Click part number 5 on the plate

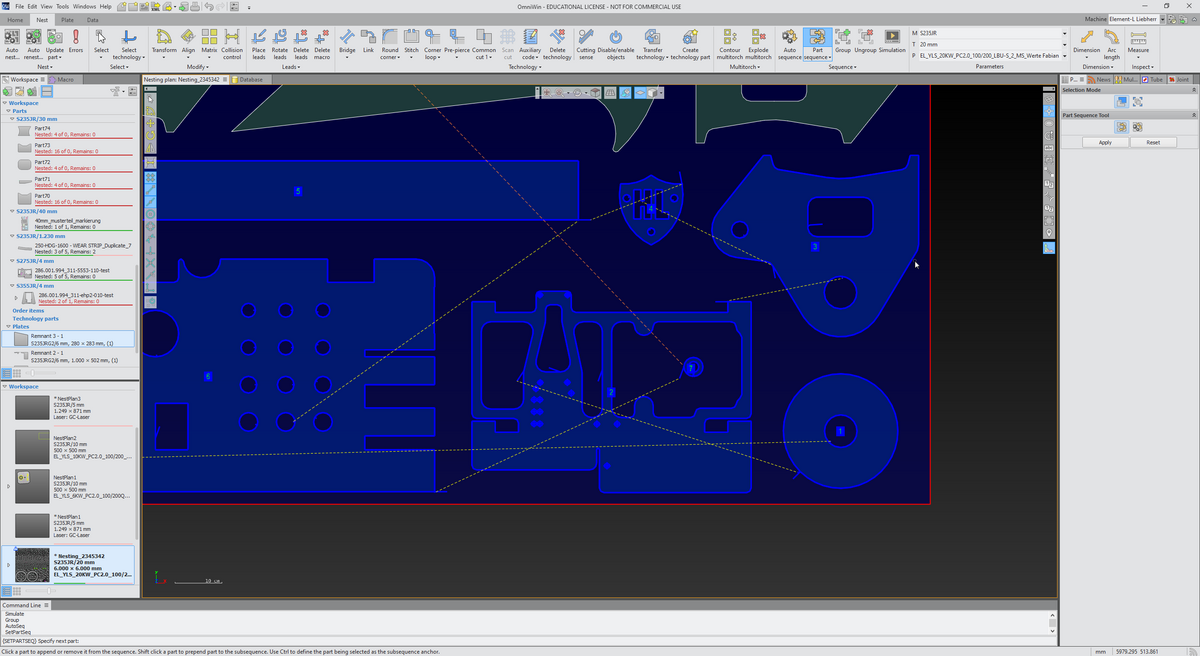297,190
